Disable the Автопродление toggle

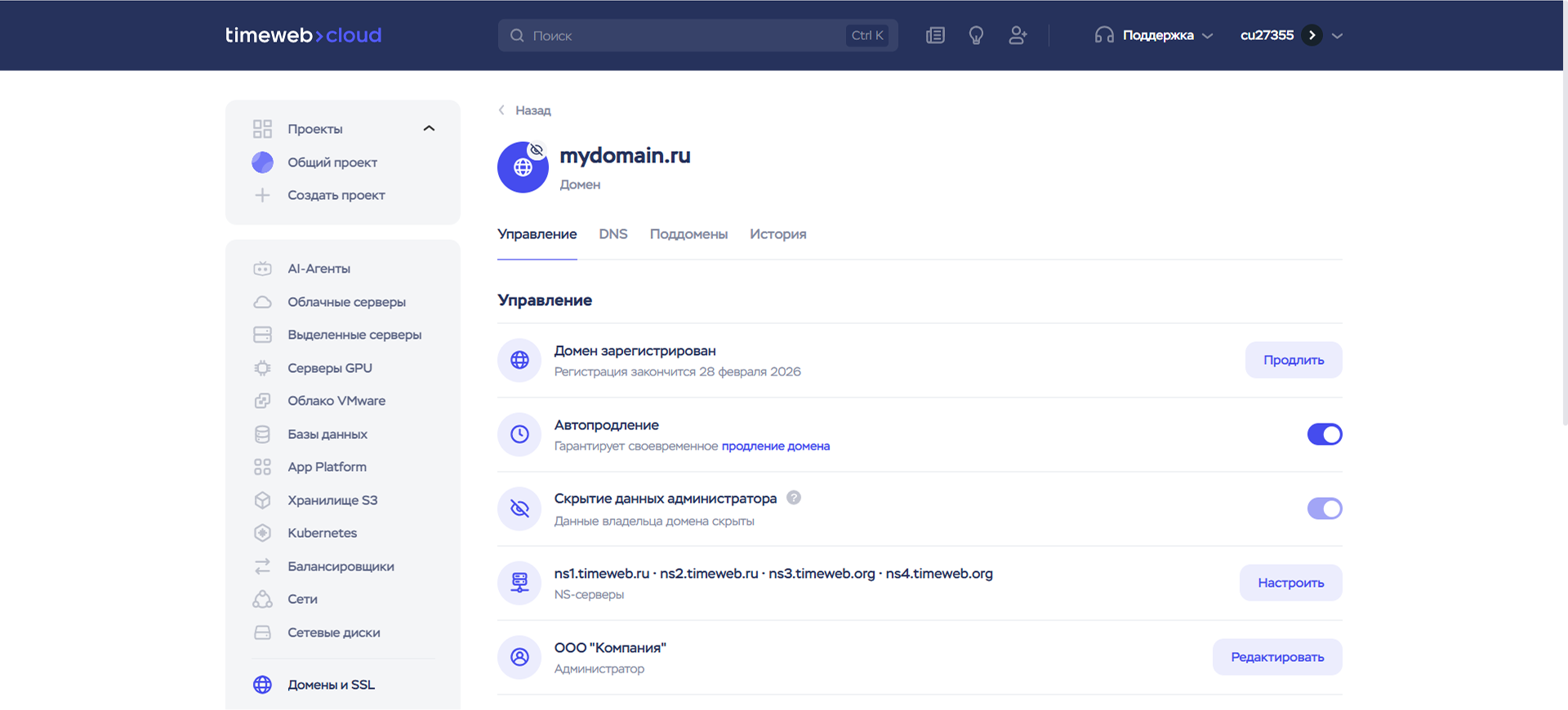pyautogui.click(x=1324, y=434)
